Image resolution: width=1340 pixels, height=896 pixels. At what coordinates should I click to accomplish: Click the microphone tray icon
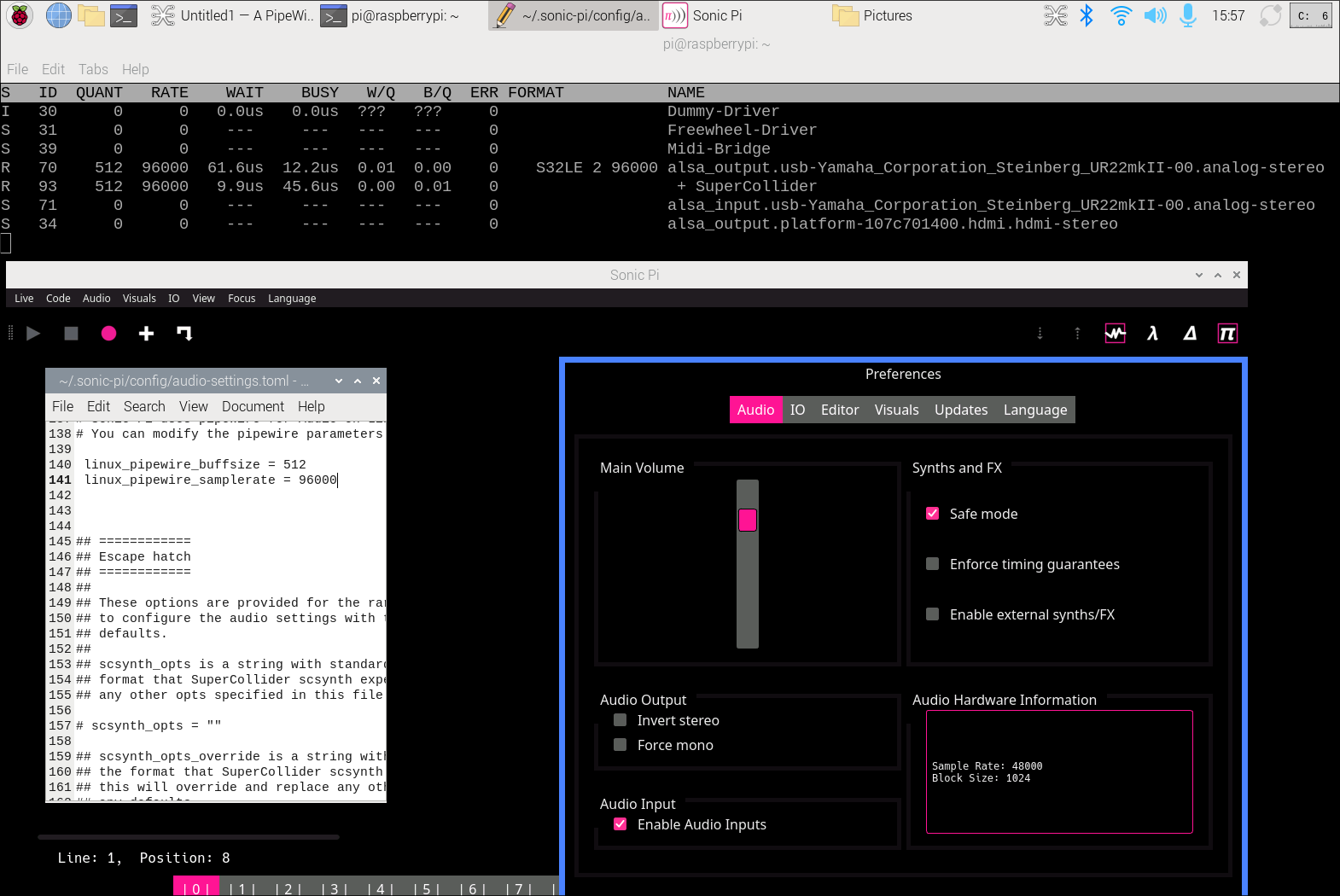[x=1187, y=15]
